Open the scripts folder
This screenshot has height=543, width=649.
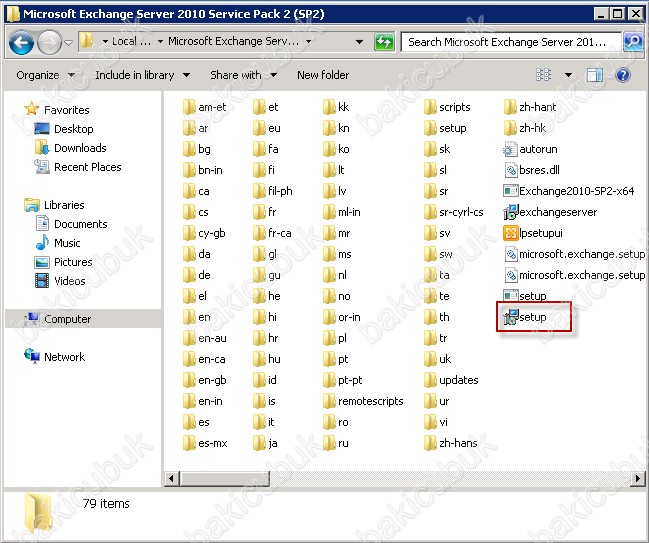[447, 107]
